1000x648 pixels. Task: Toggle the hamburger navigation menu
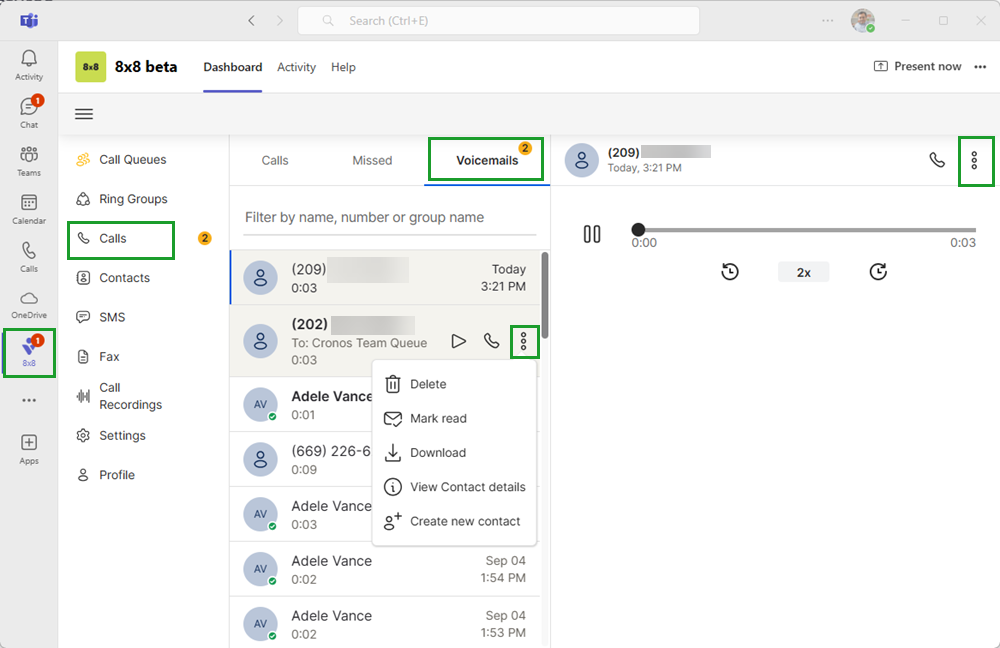coord(84,114)
